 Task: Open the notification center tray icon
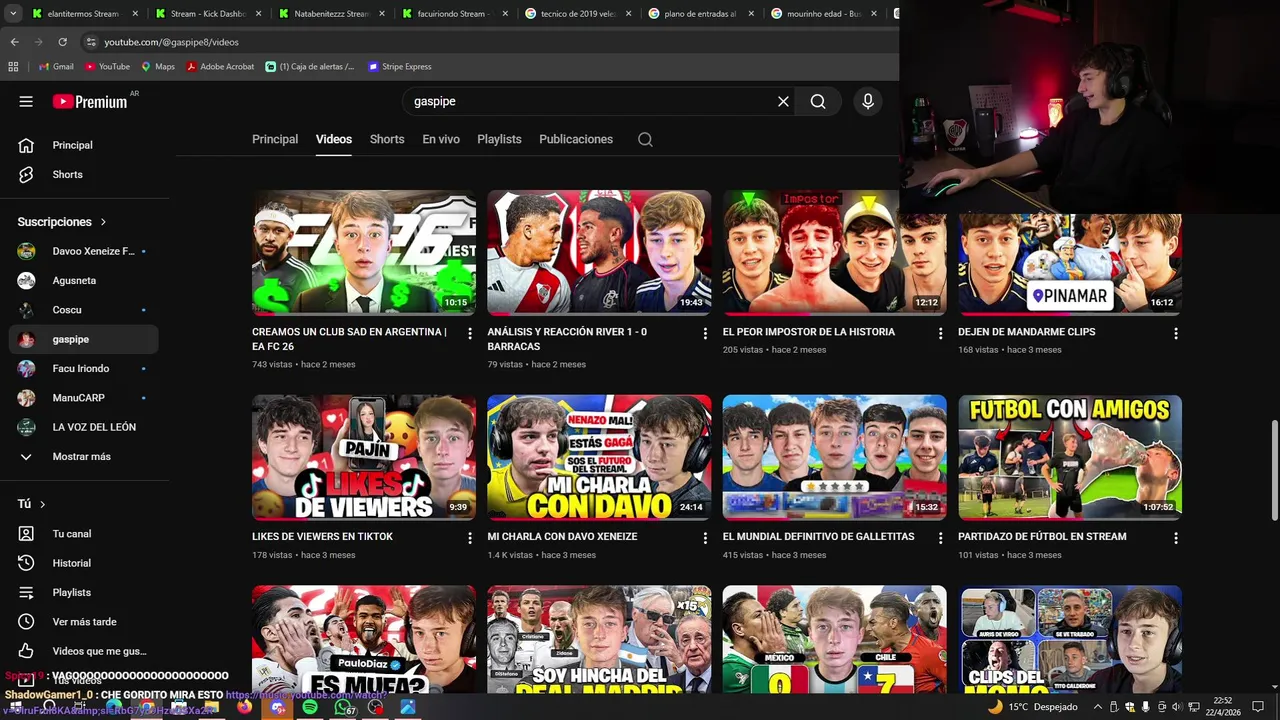coord(1258,707)
